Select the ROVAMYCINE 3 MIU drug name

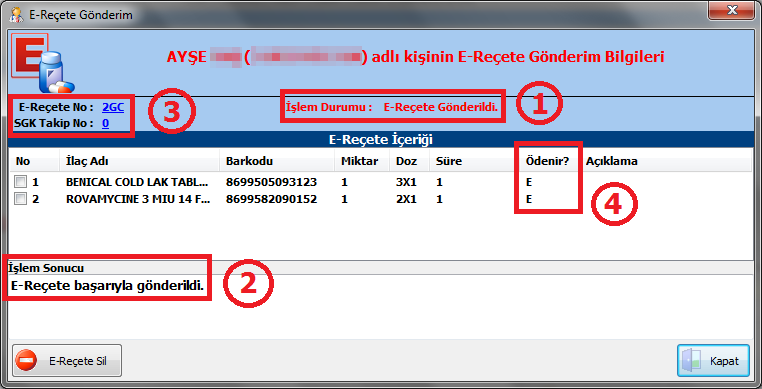(138, 199)
